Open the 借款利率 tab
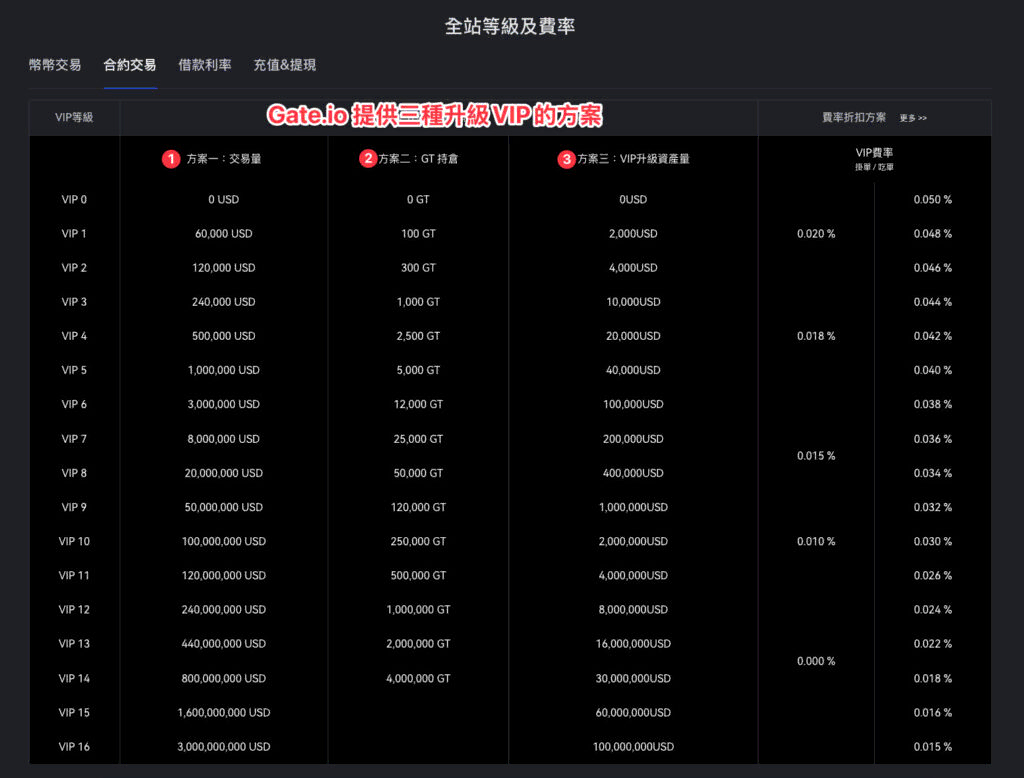1024x778 pixels. tap(204, 65)
